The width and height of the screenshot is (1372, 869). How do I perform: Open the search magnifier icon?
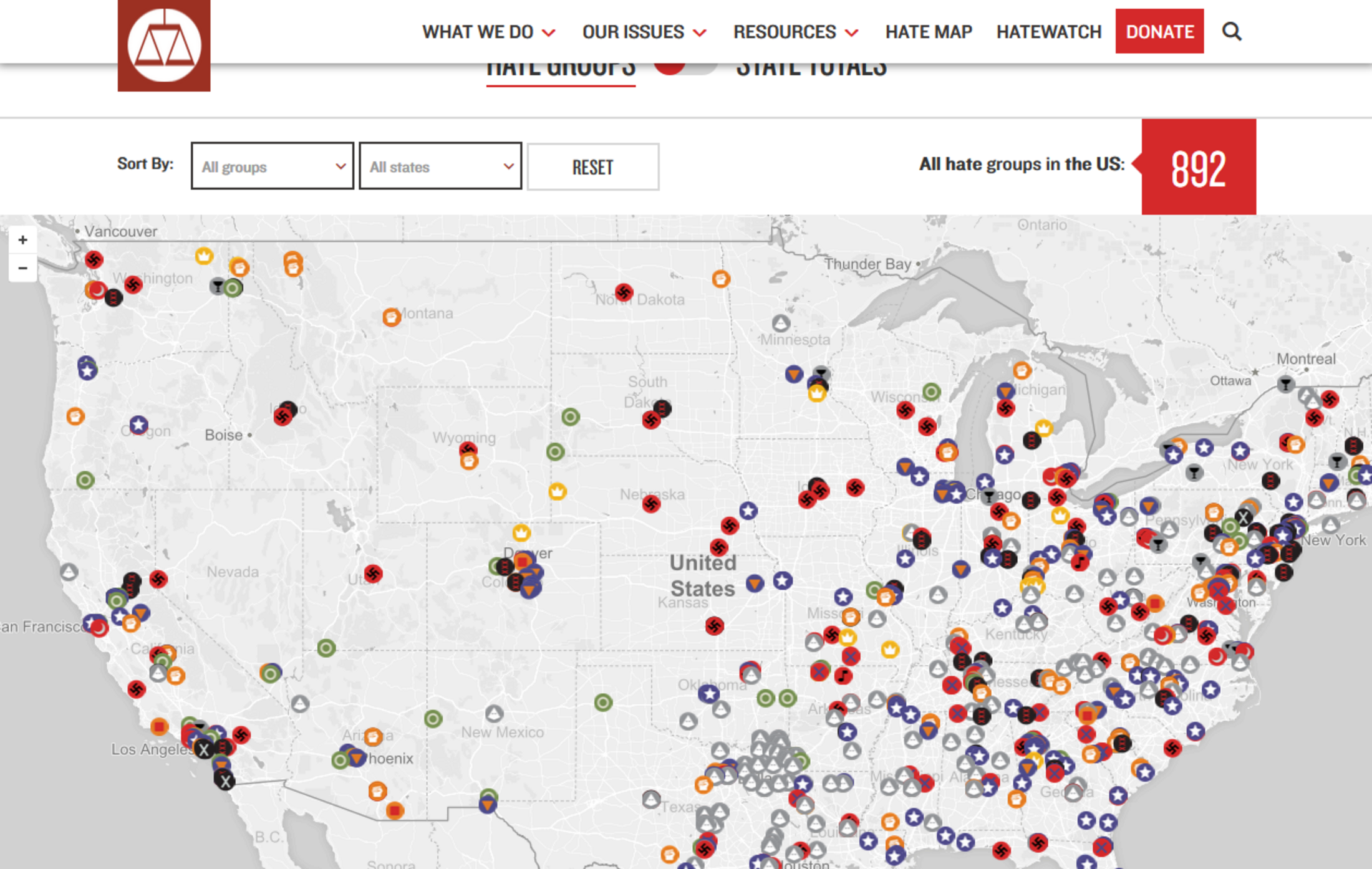tap(1231, 31)
